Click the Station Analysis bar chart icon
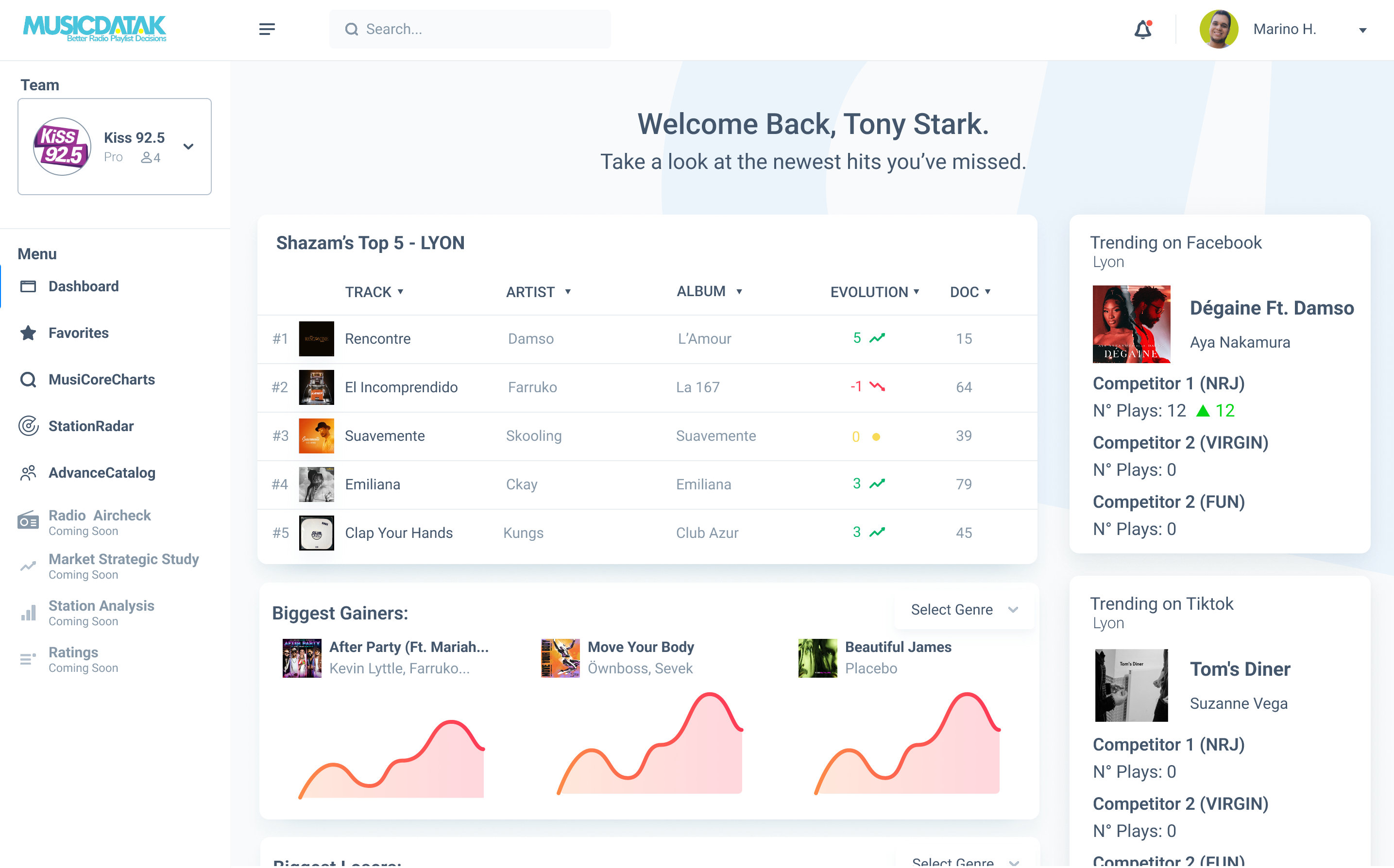The height and width of the screenshot is (868, 1394). [28, 613]
